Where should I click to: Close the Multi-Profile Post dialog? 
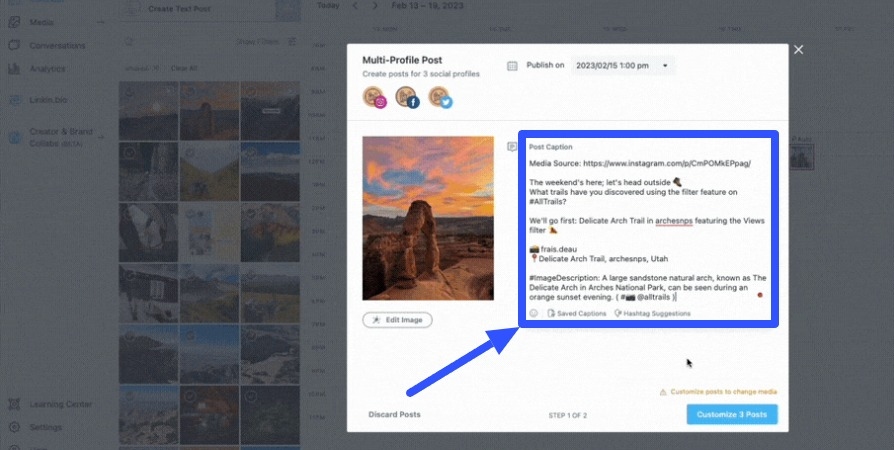pyautogui.click(x=798, y=50)
